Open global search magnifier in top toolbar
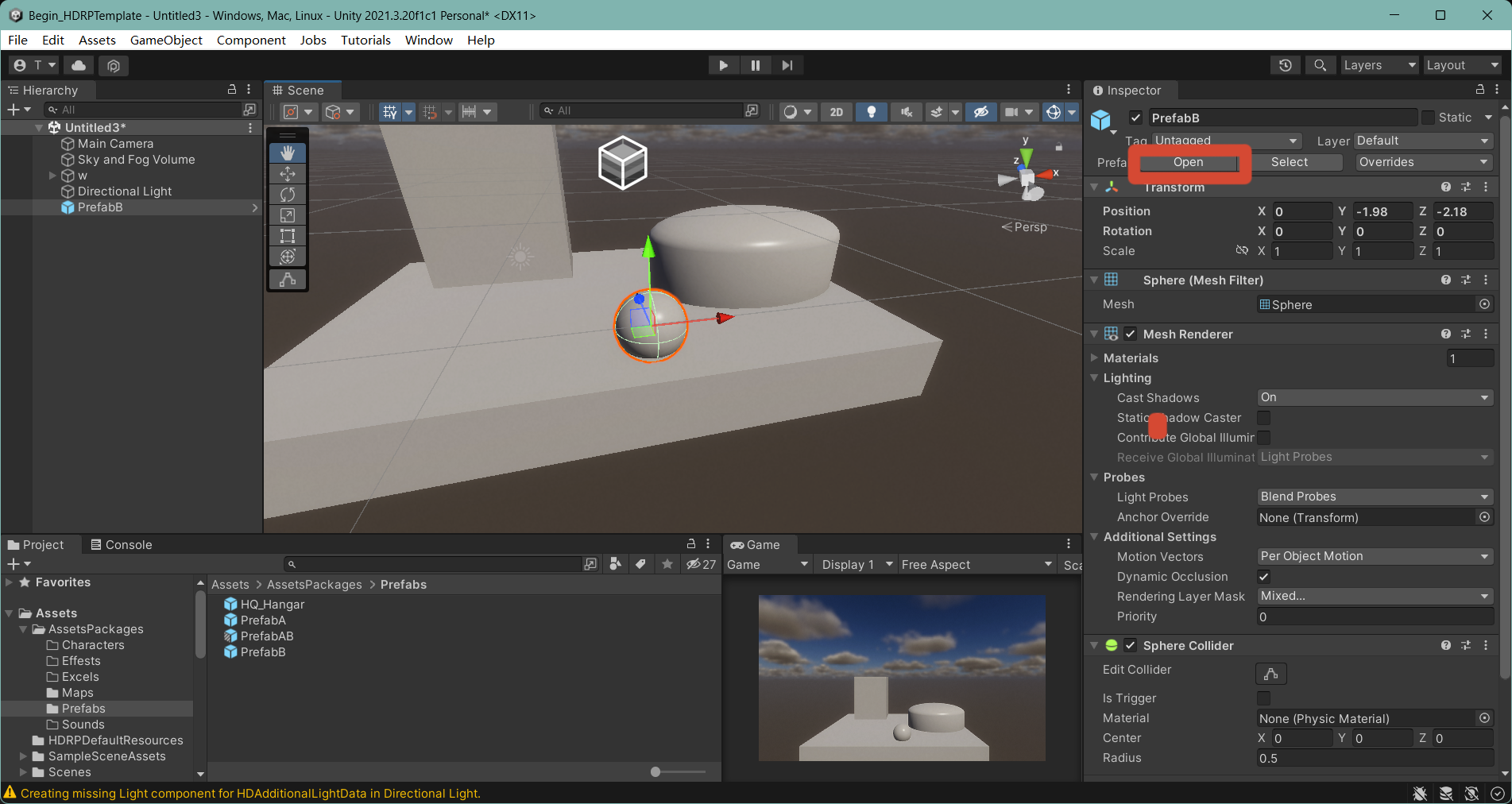The image size is (1512, 804). [1320, 65]
